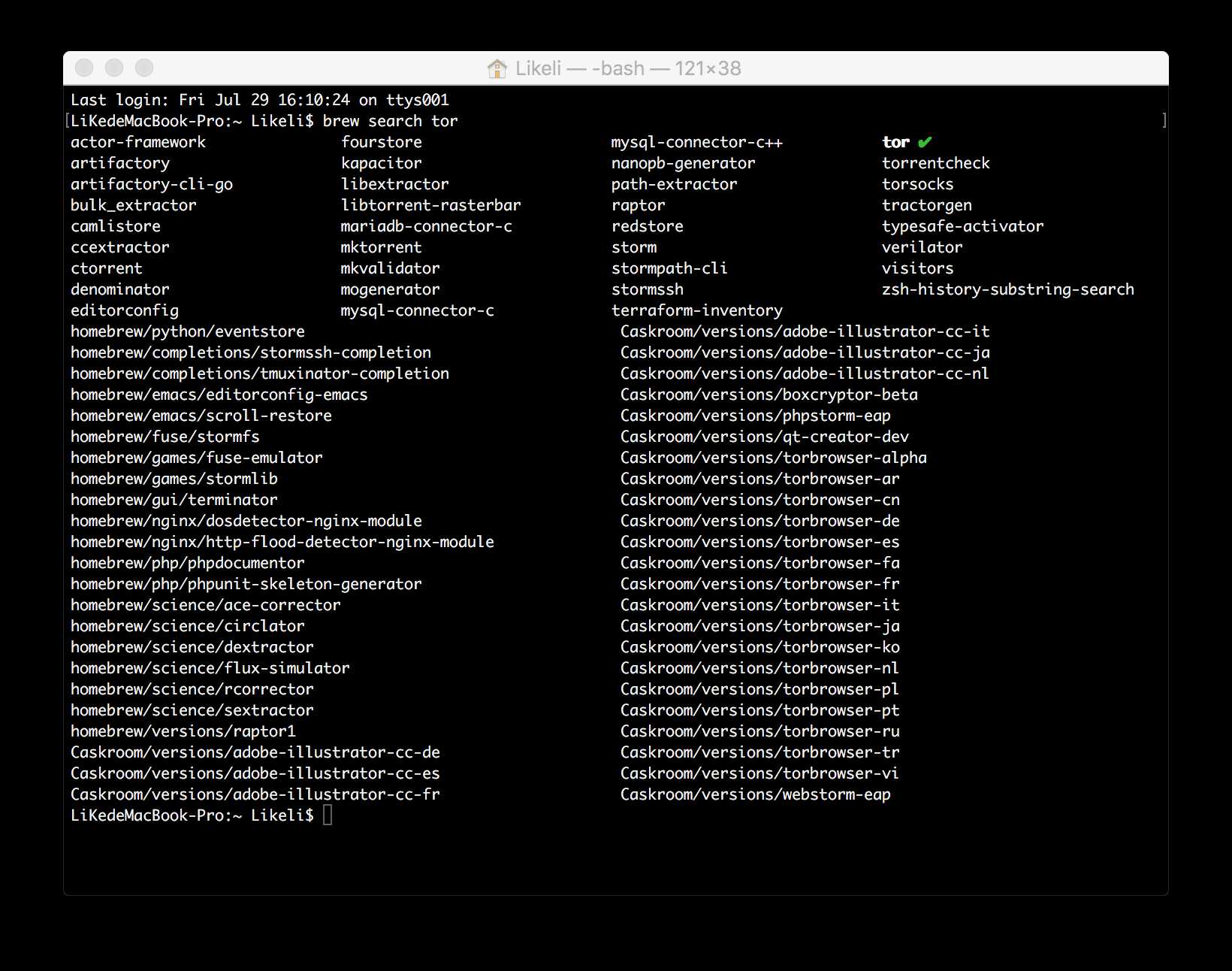Click 'Caskroom/versions/webstorm-eap' line
This screenshot has height=971, width=1232.
756,794
